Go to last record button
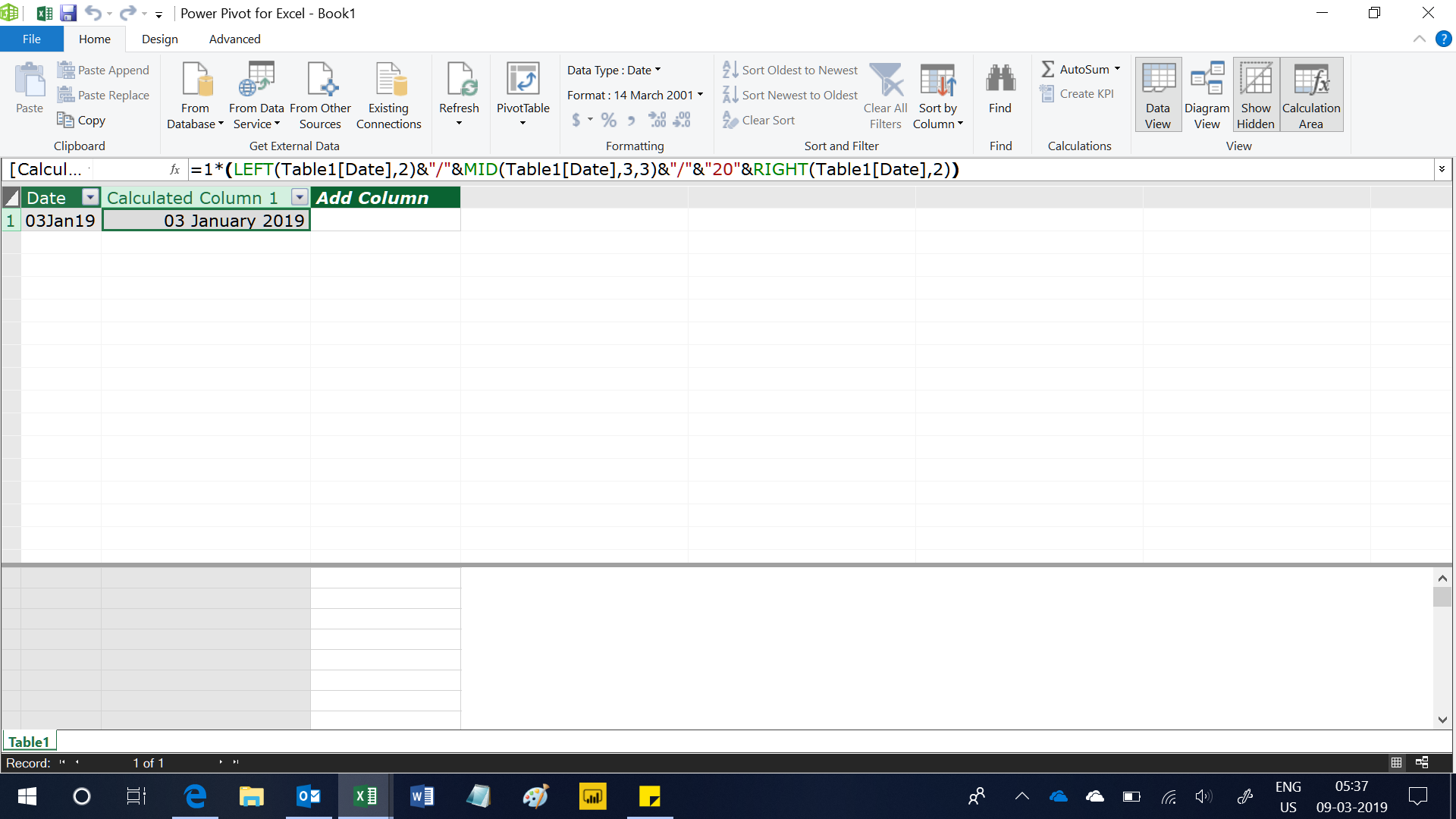Viewport: 1456px width, 819px height. (x=236, y=762)
